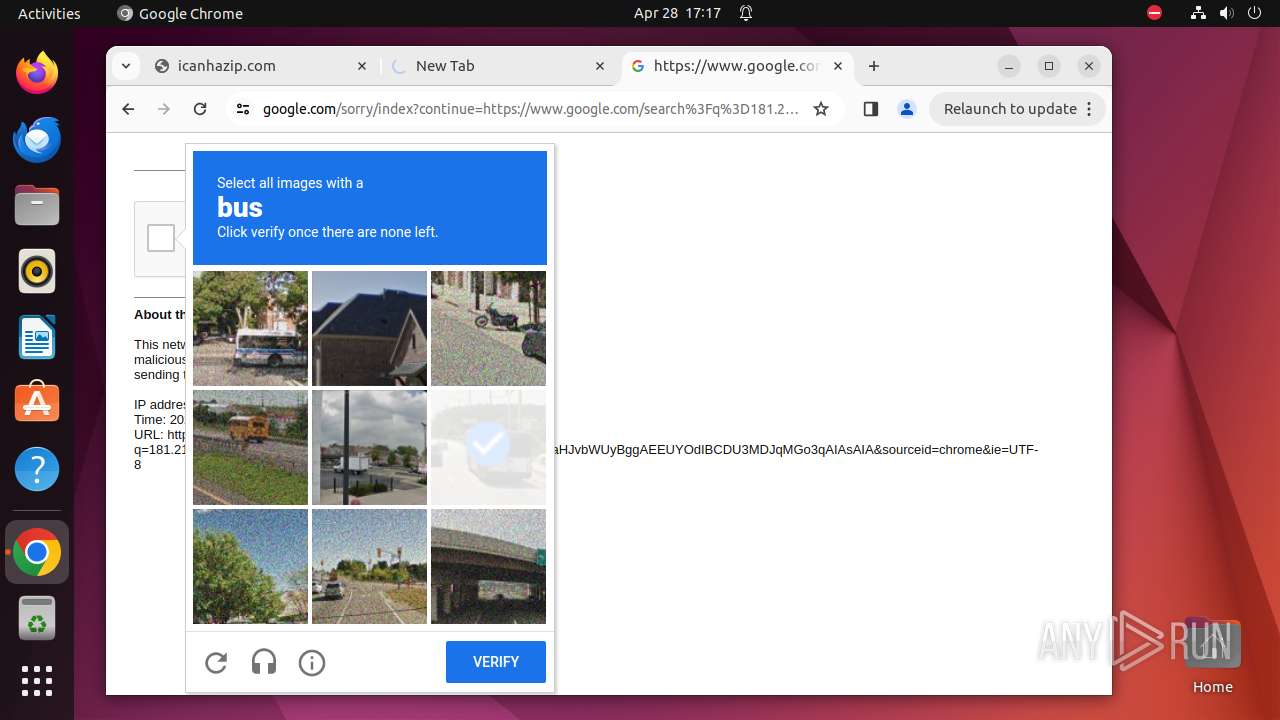Open Files manager from the dock
This screenshot has height=720, width=1280.
pos(37,205)
